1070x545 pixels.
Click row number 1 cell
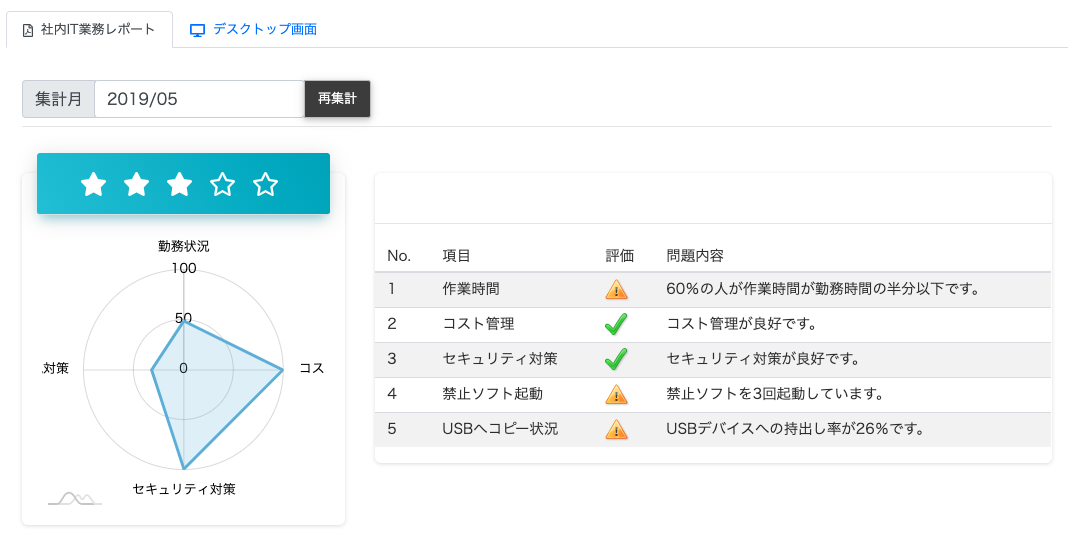(392, 289)
